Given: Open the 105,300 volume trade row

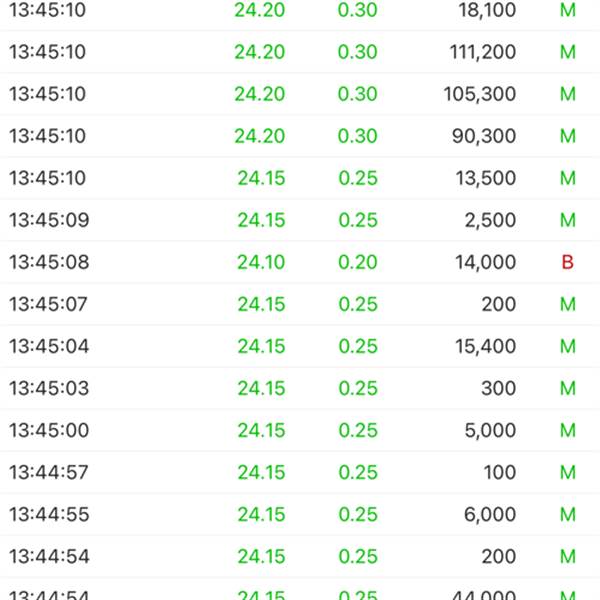Looking at the screenshot, I should (300, 94).
